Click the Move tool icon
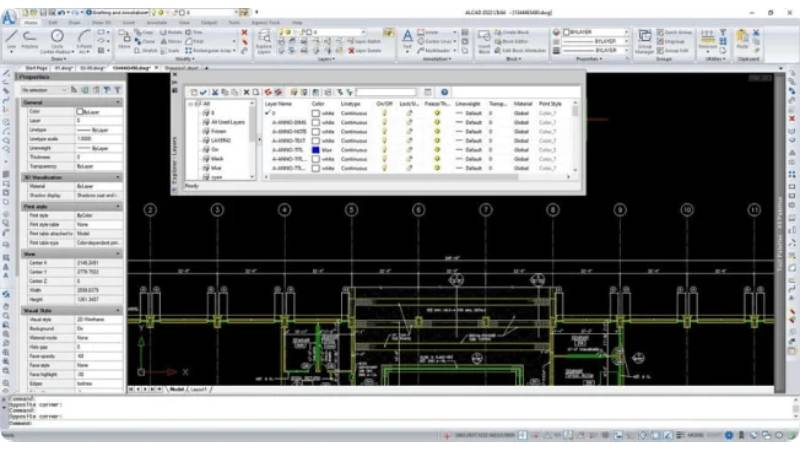This screenshot has width=800, height=450. (x=124, y=39)
